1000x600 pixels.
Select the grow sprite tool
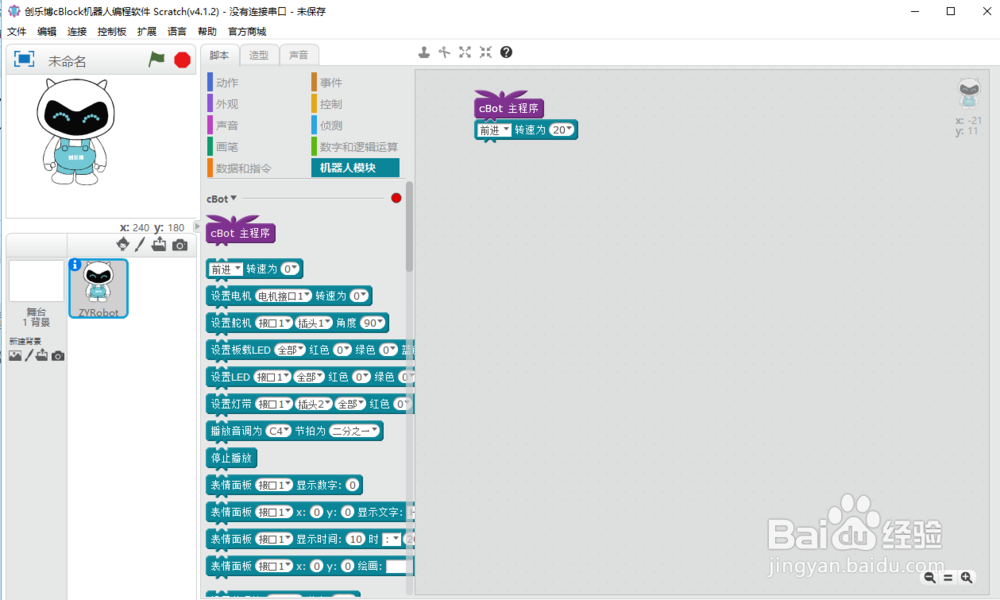(x=465, y=52)
